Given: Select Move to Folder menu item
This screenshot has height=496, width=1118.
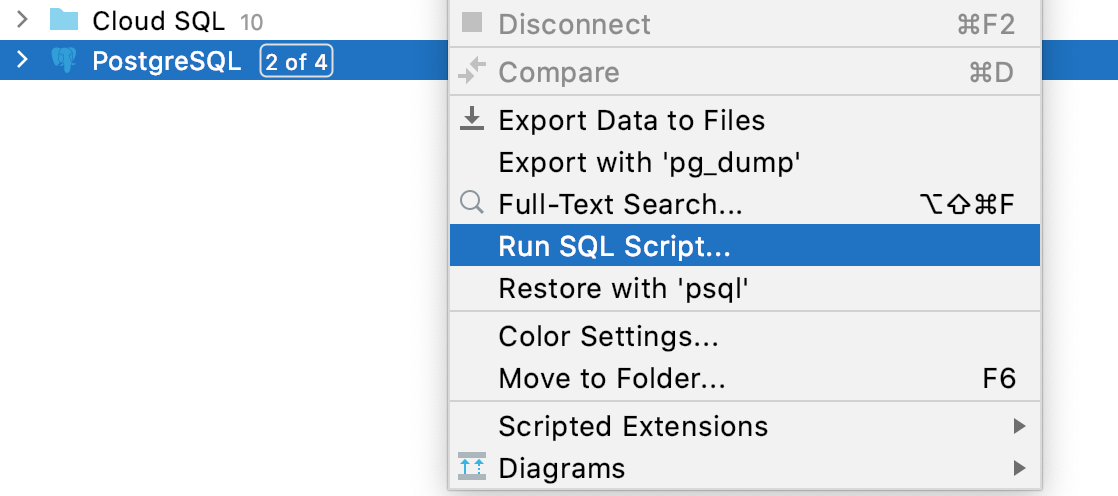Looking at the screenshot, I should pyautogui.click(x=612, y=378).
